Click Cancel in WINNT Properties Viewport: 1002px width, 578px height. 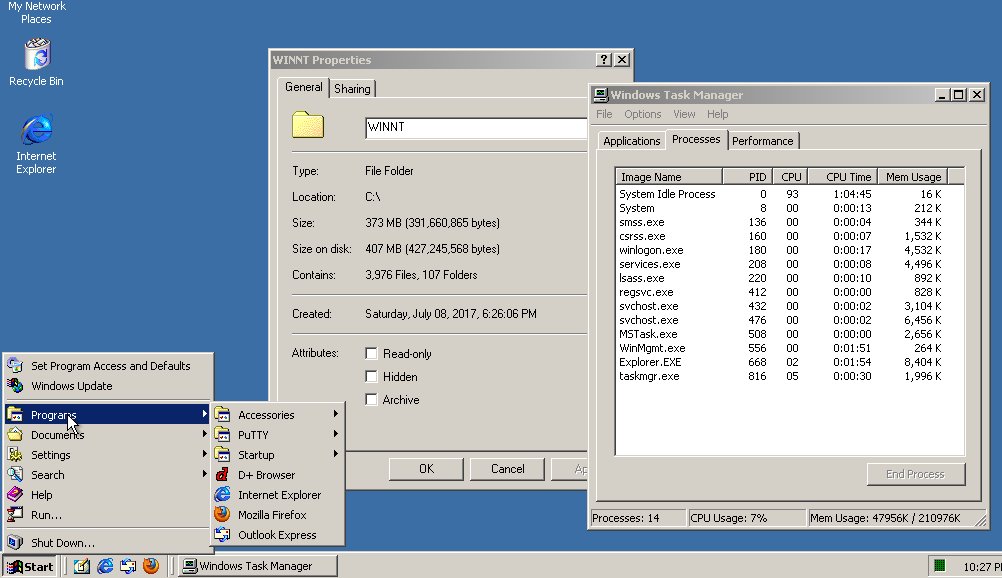point(507,469)
